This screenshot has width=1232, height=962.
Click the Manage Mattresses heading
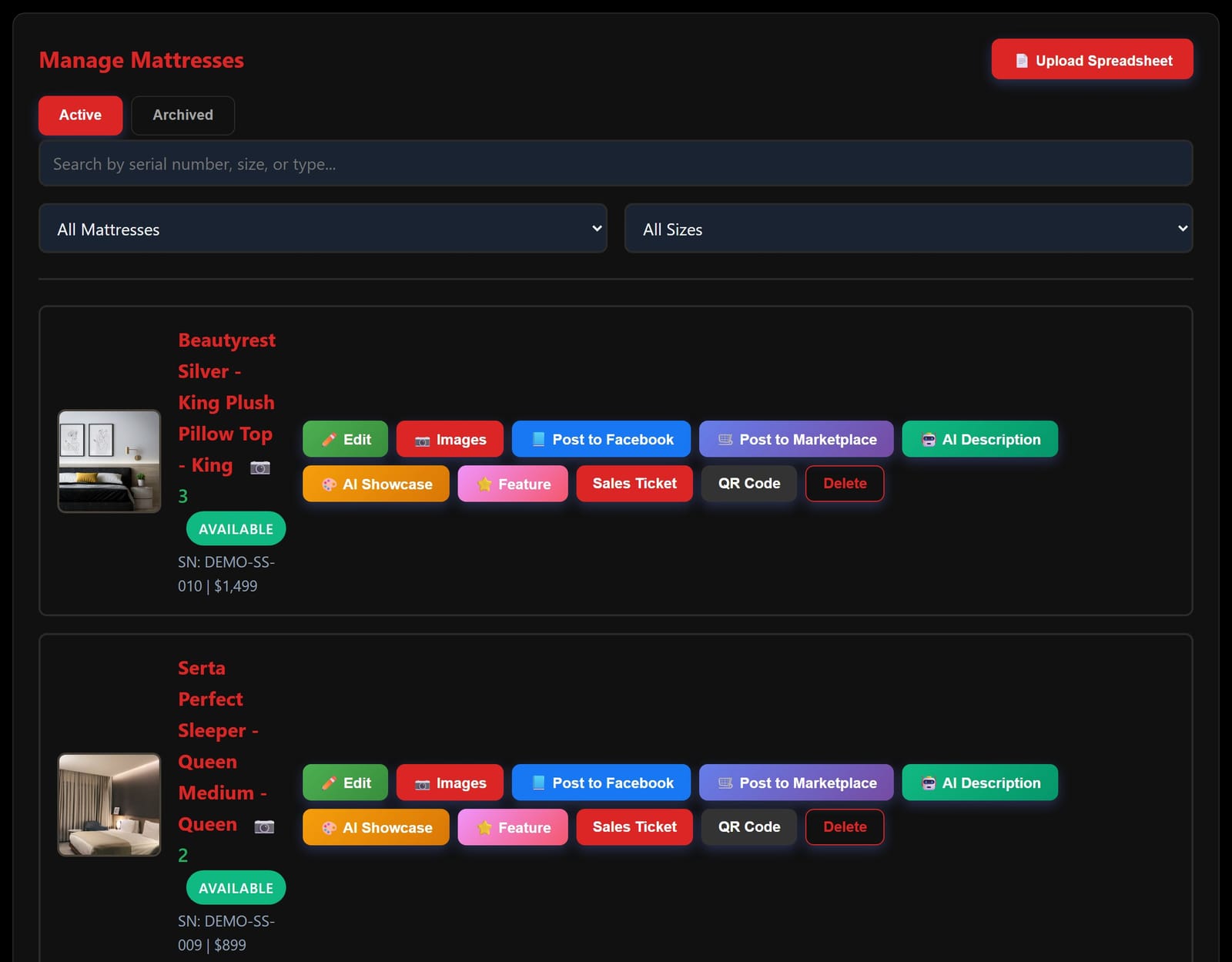click(x=142, y=60)
